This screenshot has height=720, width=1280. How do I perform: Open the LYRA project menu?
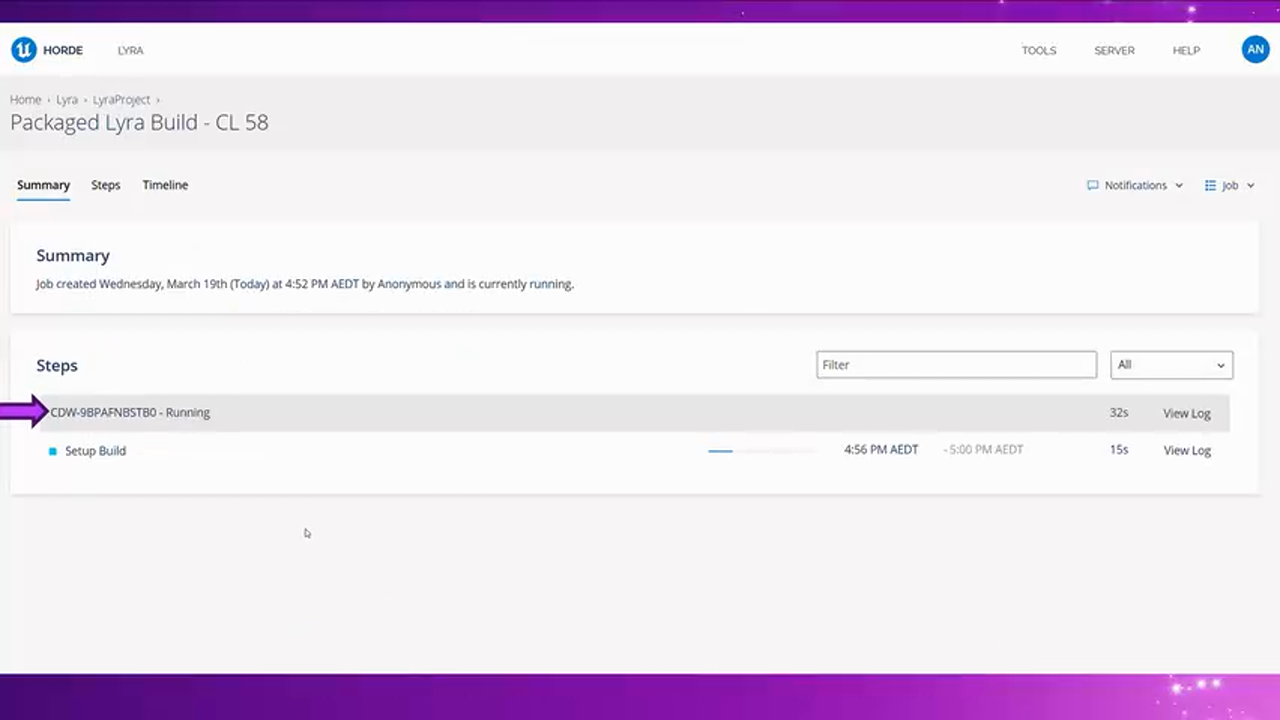pyautogui.click(x=130, y=50)
